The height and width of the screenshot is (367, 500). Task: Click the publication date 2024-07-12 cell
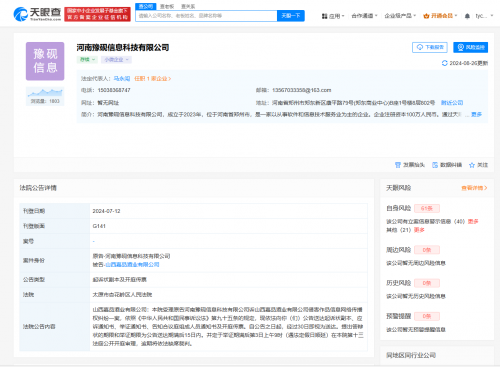[x=228, y=211]
